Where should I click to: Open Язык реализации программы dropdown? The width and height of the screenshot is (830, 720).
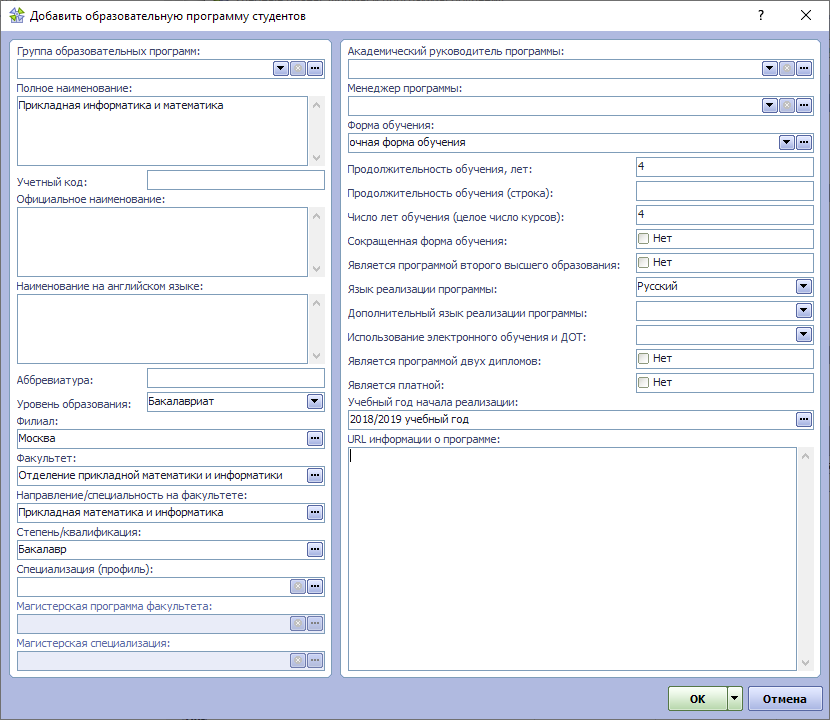[x=804, y=286]
